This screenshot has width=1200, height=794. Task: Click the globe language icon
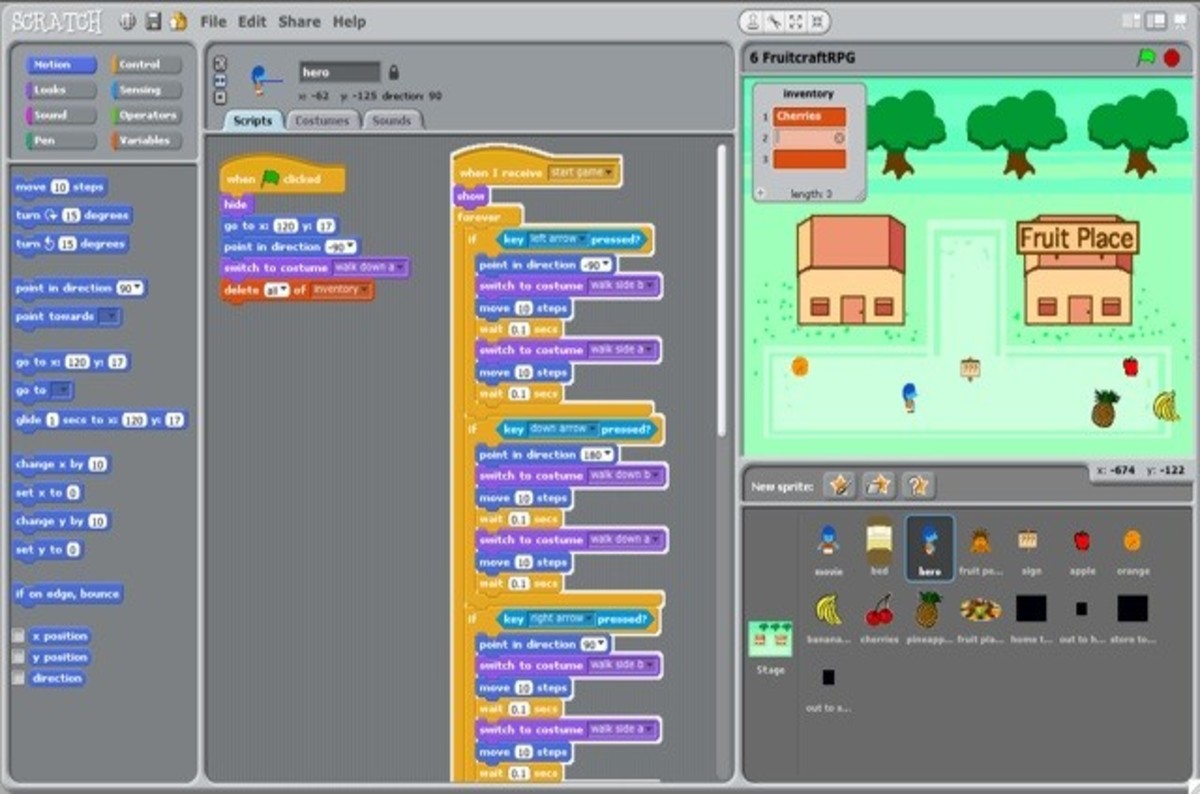point(127,21)
